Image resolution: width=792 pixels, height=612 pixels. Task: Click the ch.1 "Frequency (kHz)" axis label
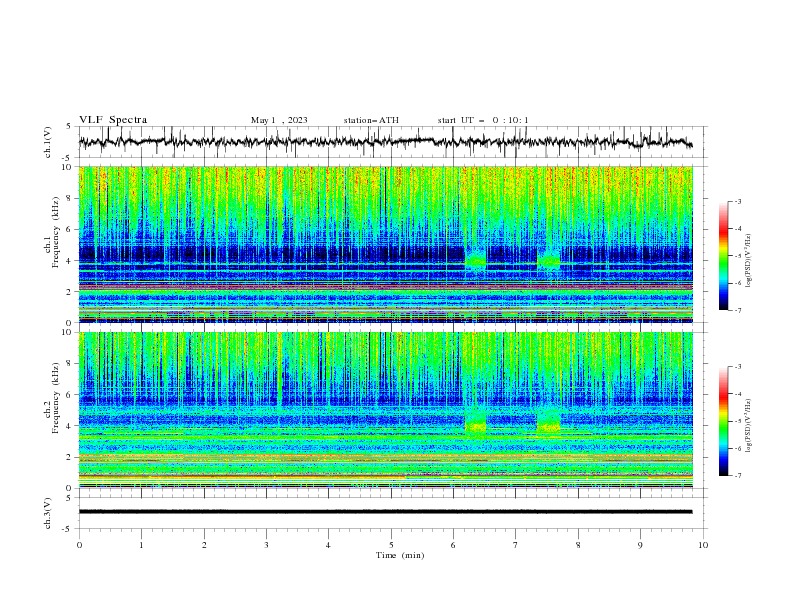[x=56, y=230]
